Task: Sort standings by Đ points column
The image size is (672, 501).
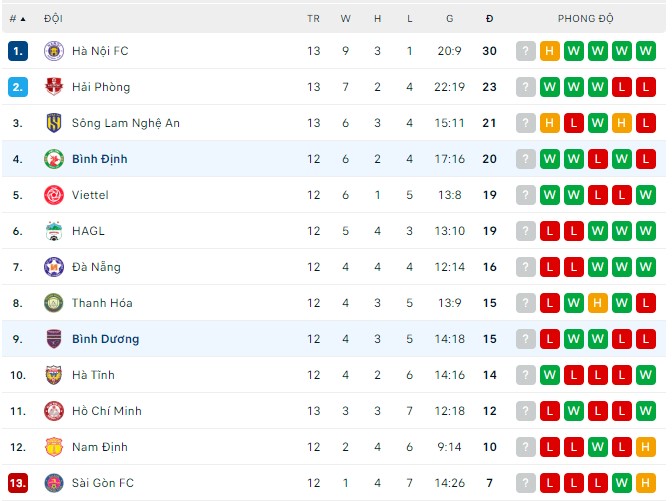Action: tap(490, 19)
